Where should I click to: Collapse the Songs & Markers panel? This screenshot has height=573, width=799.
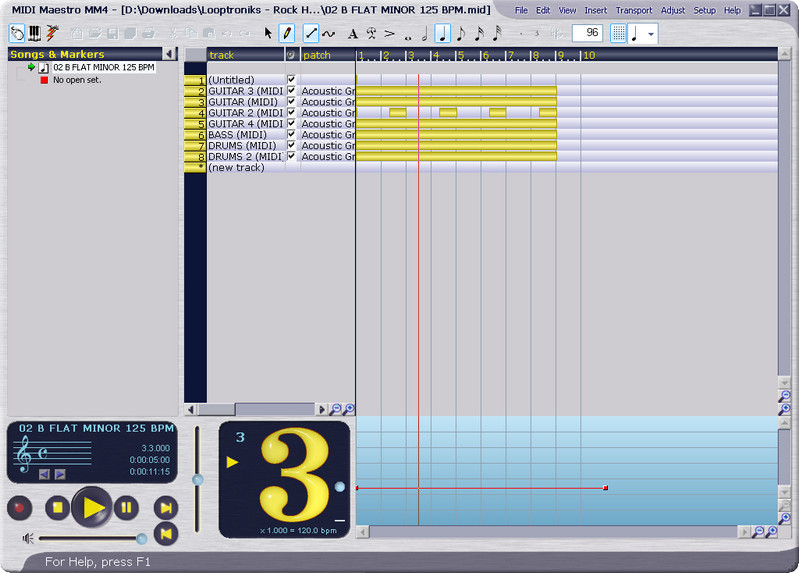click(x=169, y=54)
